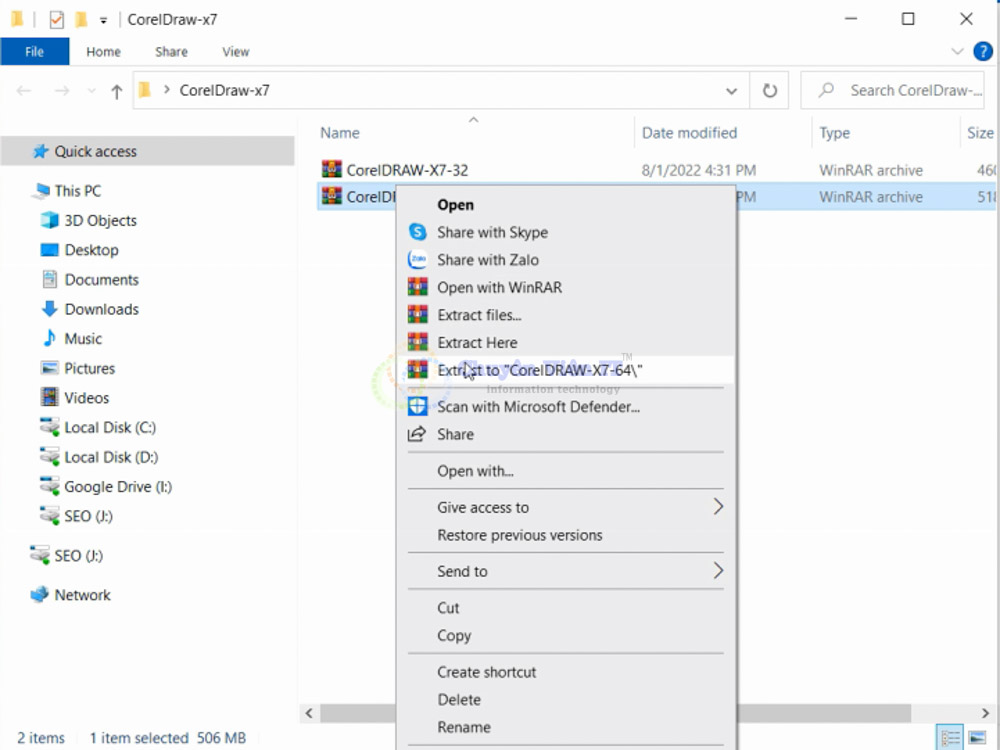Open the Help question mark icon
Viewport: 1000px width, 750px height.
point(982,51)
